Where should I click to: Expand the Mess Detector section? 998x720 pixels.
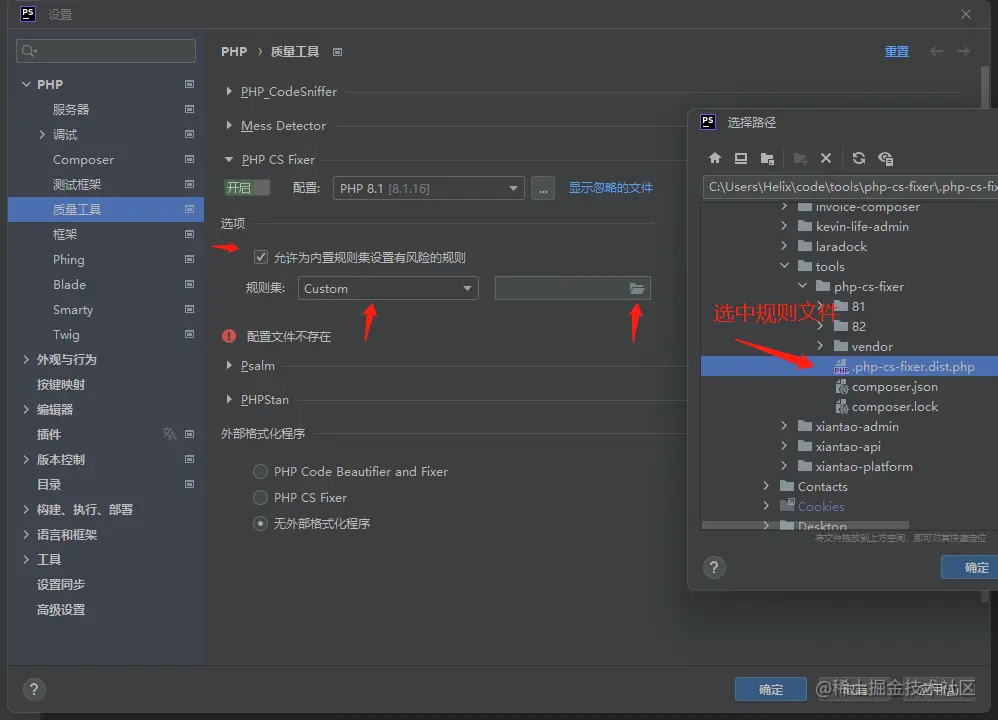tap(228, 125)
